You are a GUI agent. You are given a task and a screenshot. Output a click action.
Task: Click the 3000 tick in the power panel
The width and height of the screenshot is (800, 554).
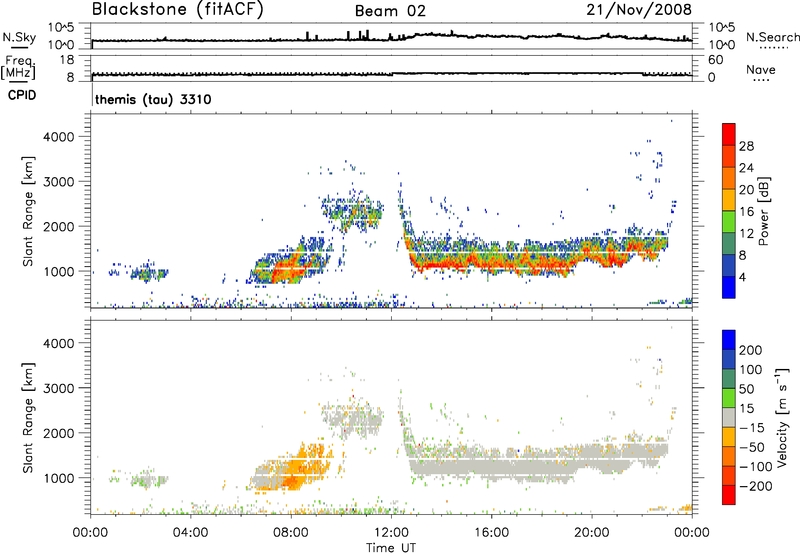(59, 182)
